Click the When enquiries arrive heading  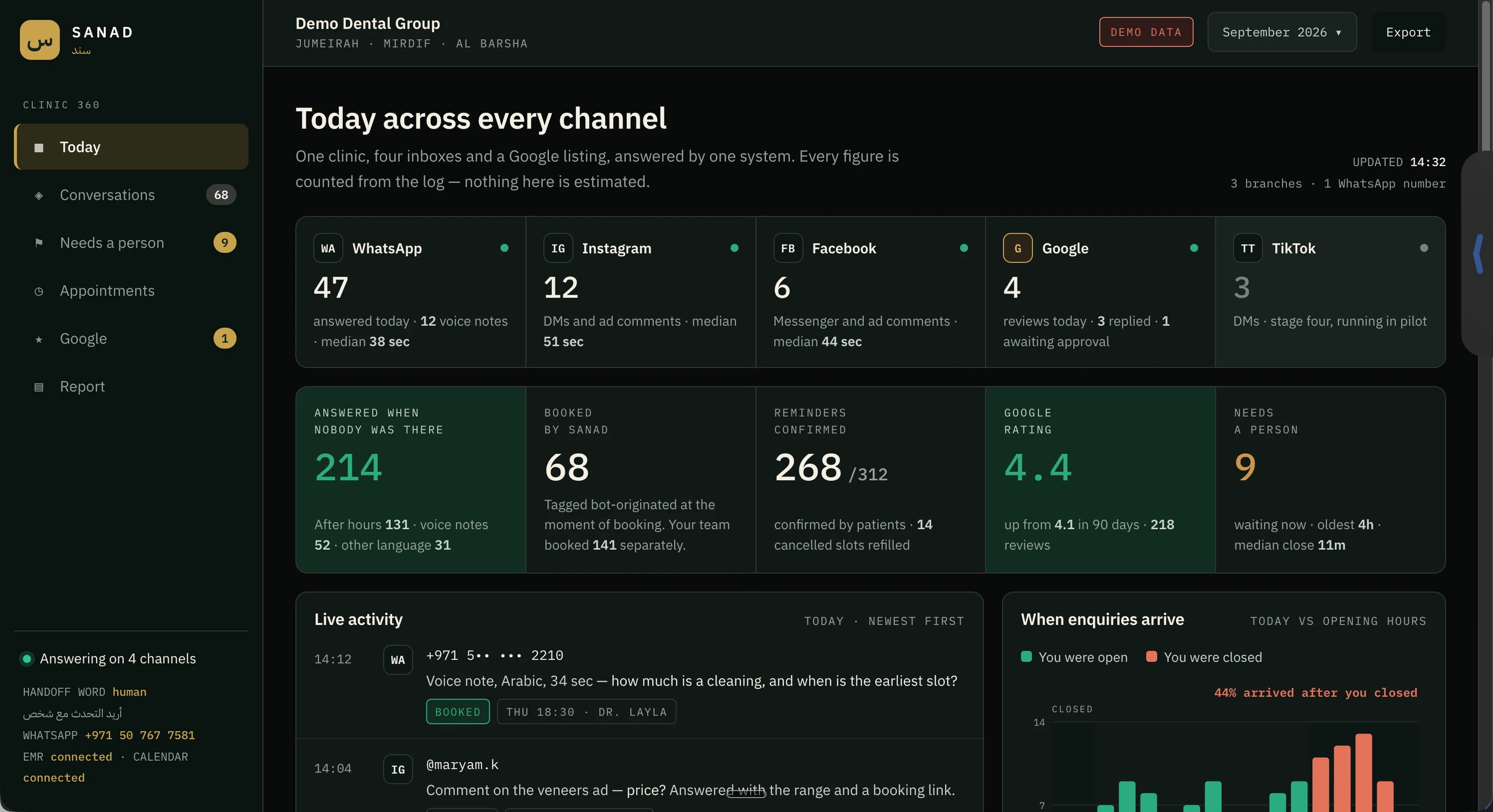[x=1102, y=619]
